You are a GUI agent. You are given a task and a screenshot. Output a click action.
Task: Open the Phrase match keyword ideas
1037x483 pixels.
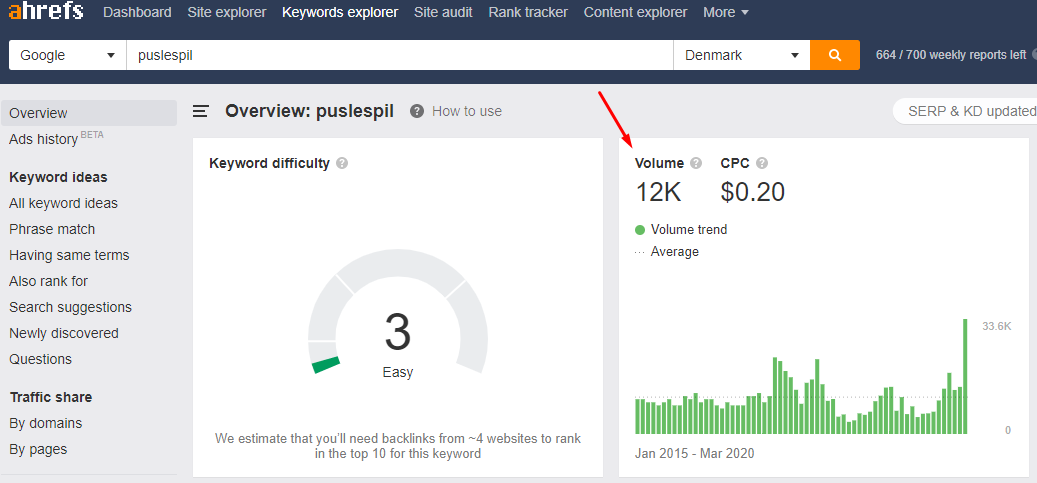click(52, 229)
